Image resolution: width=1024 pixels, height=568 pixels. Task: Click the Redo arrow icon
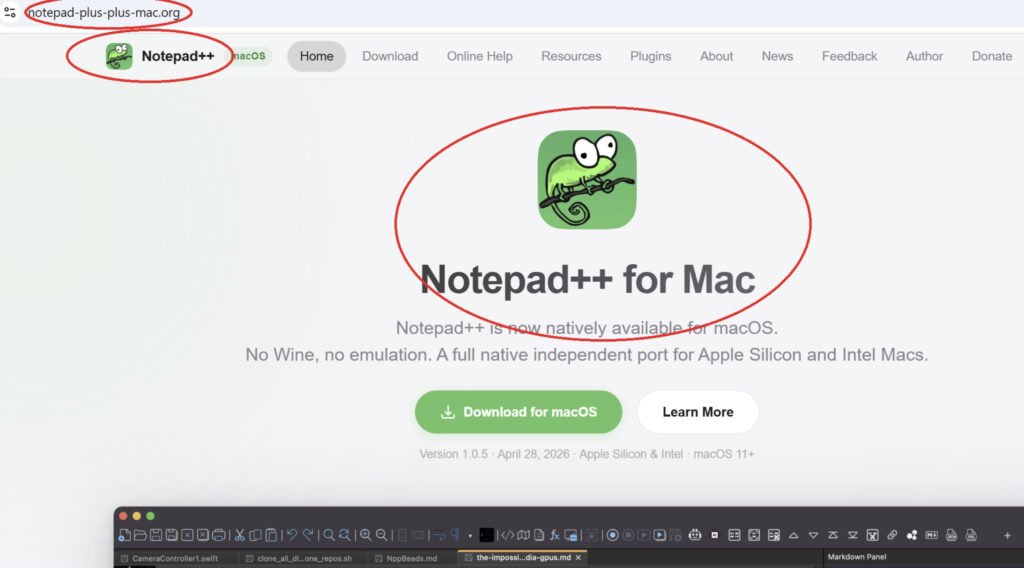(308, 535)
